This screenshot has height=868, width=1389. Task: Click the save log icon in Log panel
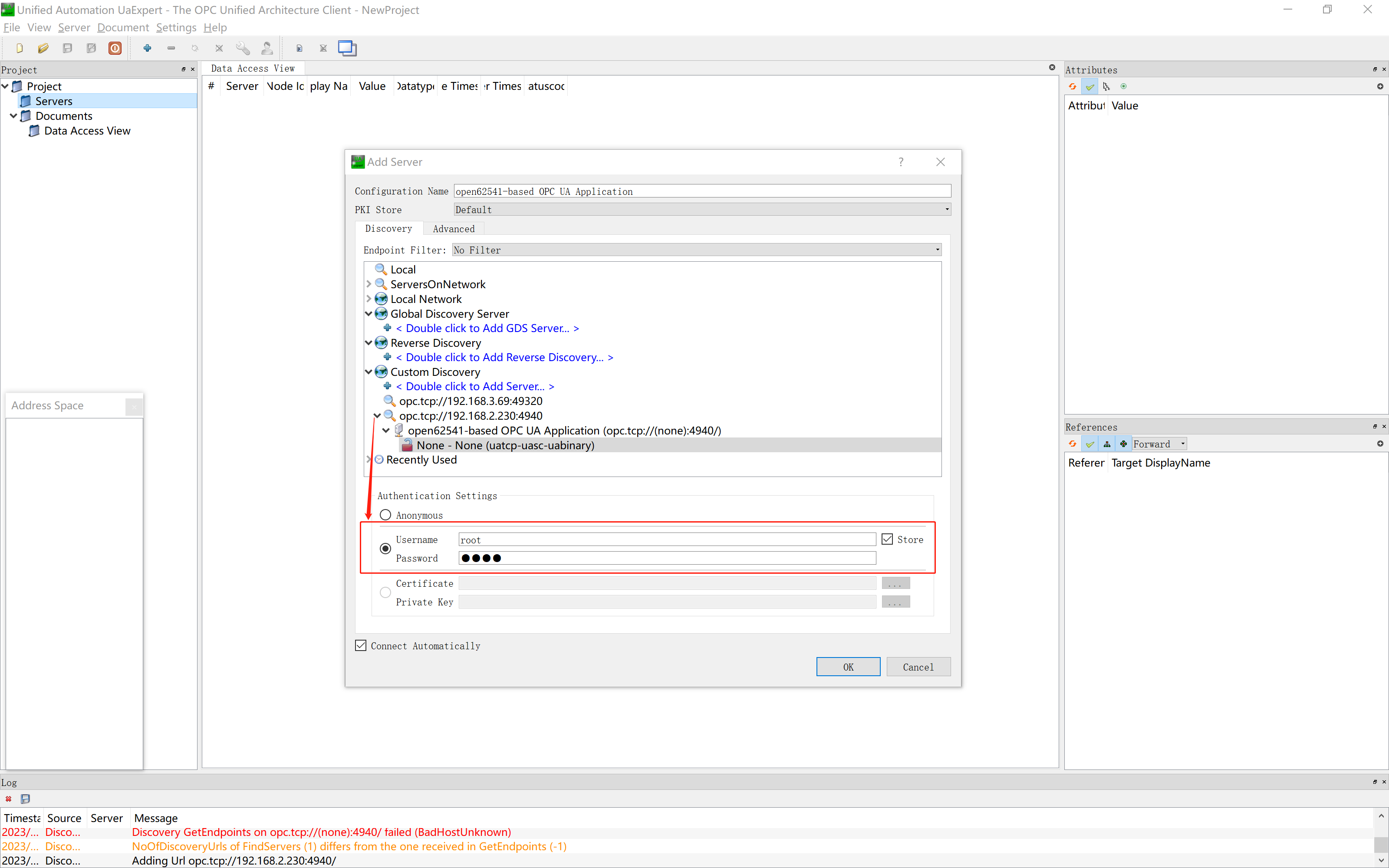25,799
